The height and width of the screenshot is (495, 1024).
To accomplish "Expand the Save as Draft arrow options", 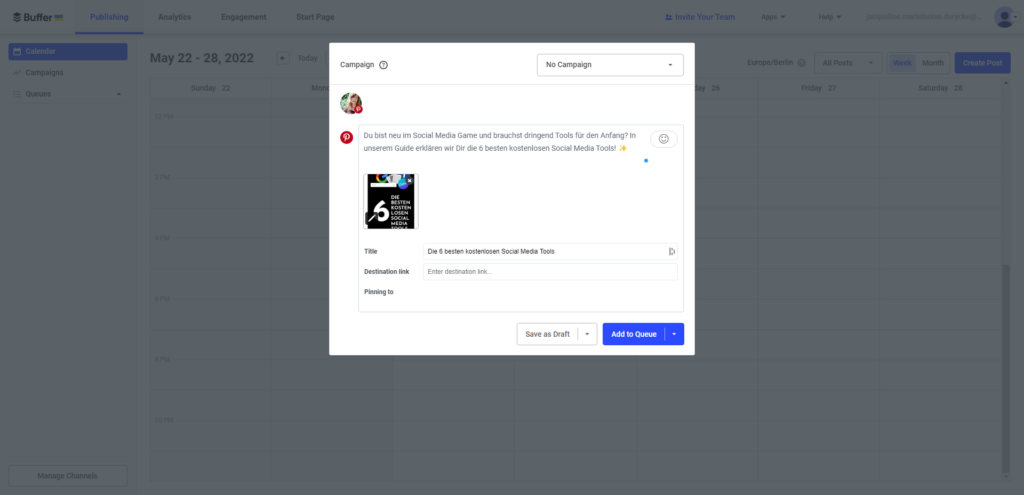I will (587, 334).
